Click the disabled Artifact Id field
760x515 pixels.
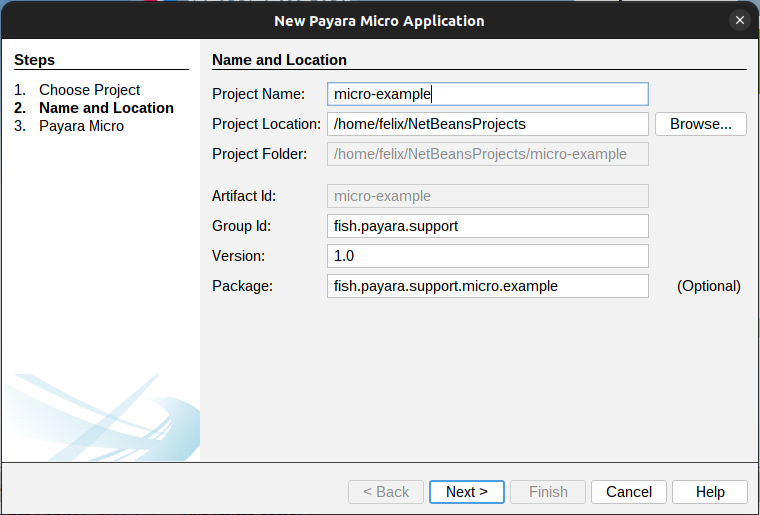point(487,196)
